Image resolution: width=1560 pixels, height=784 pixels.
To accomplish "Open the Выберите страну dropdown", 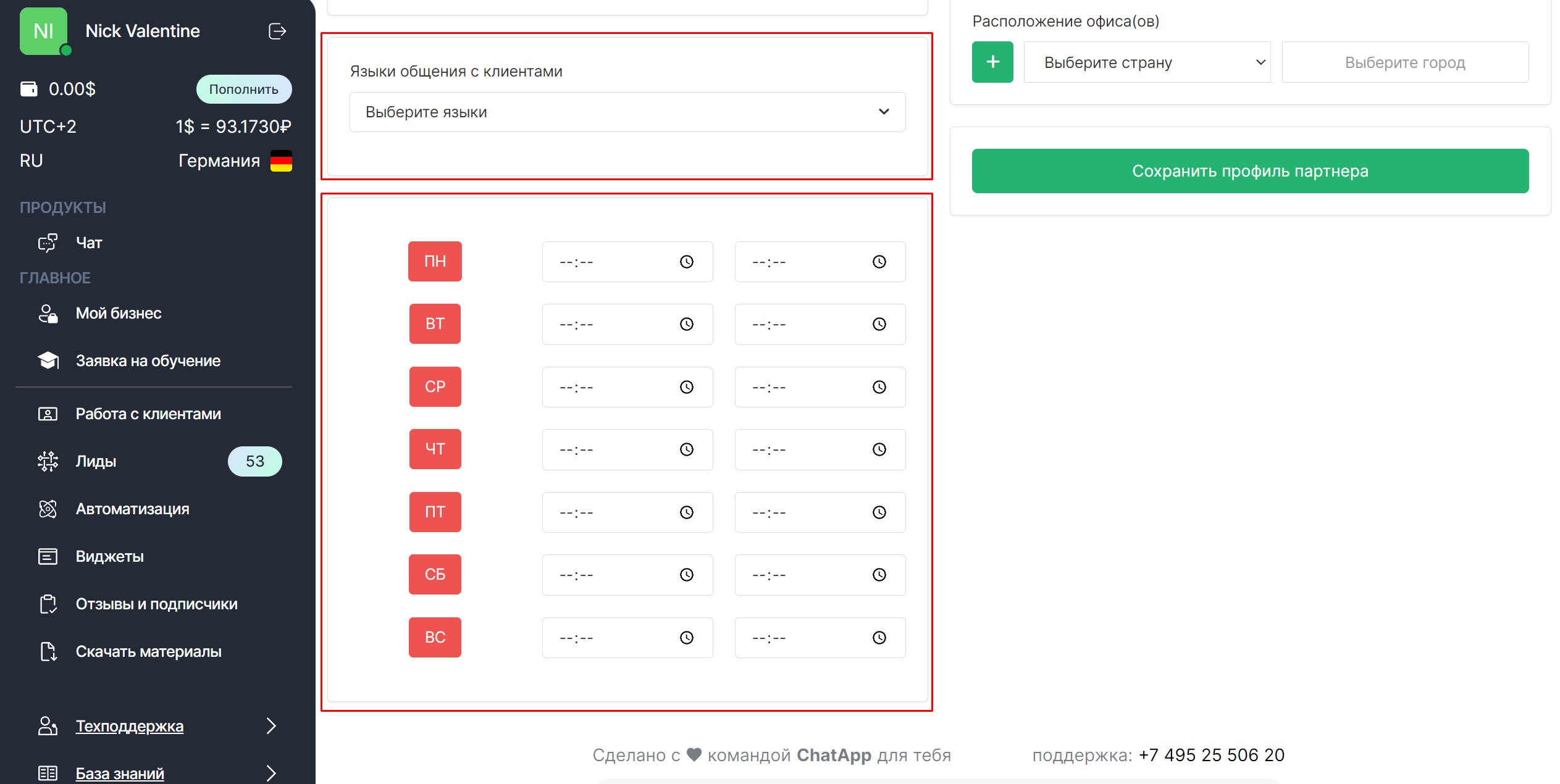I will pos(1146,62).
